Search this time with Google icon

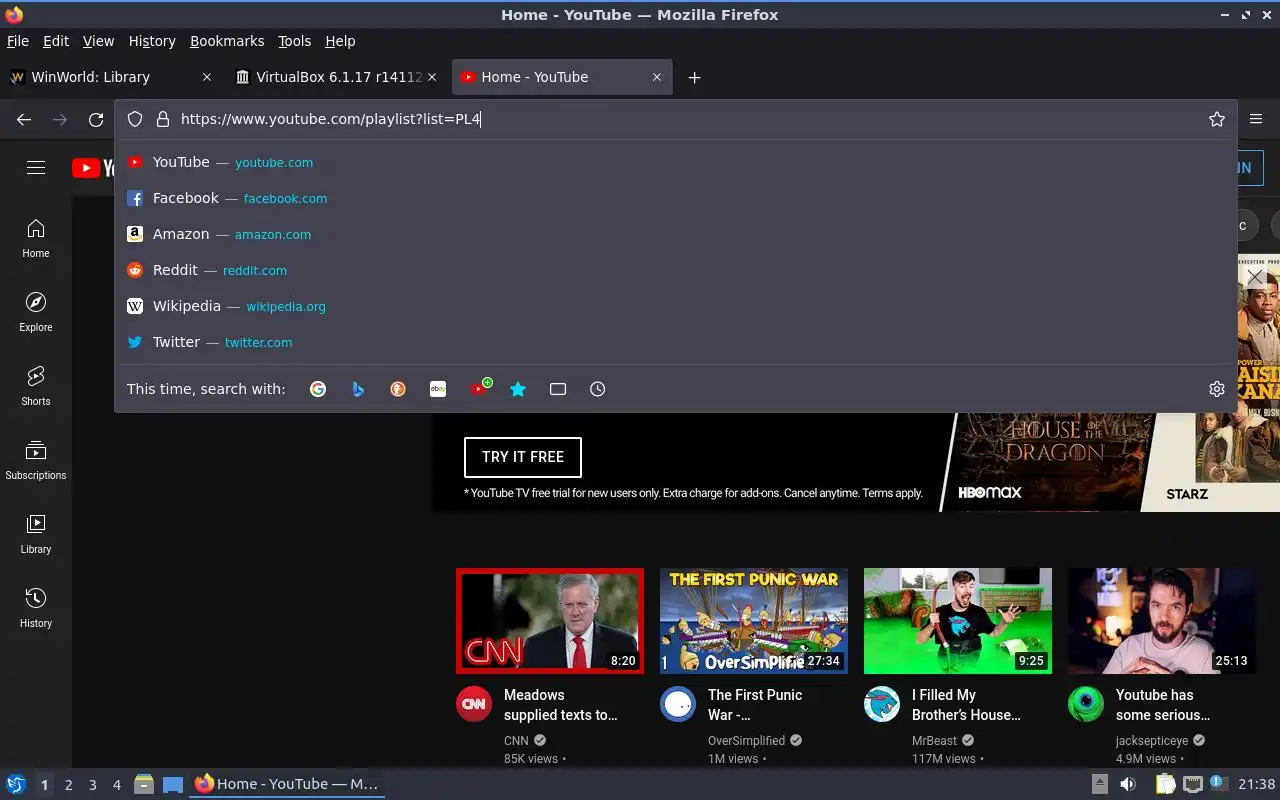[x=318, y=389]
